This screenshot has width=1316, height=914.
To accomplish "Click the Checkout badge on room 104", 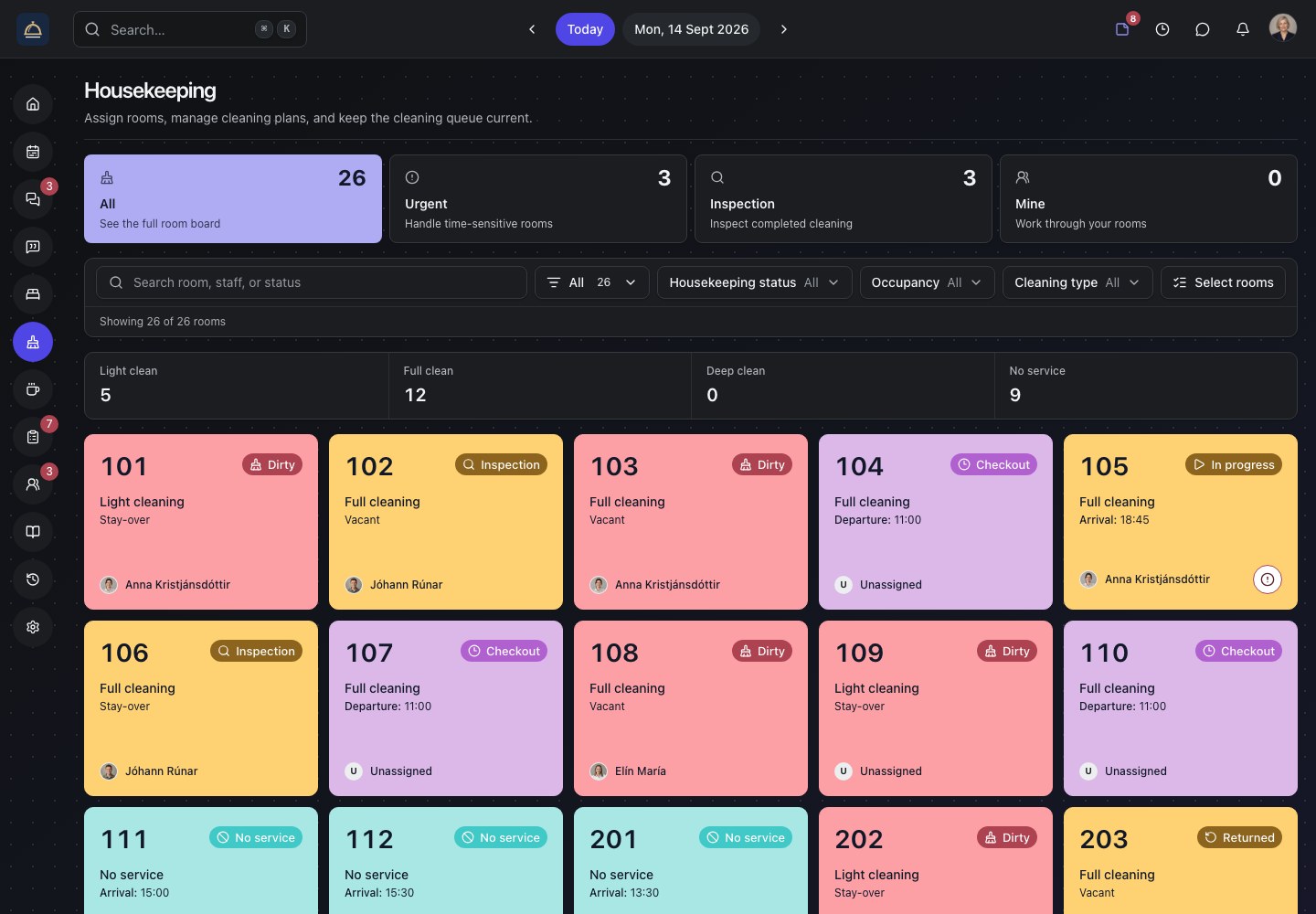I will (993, 464).
